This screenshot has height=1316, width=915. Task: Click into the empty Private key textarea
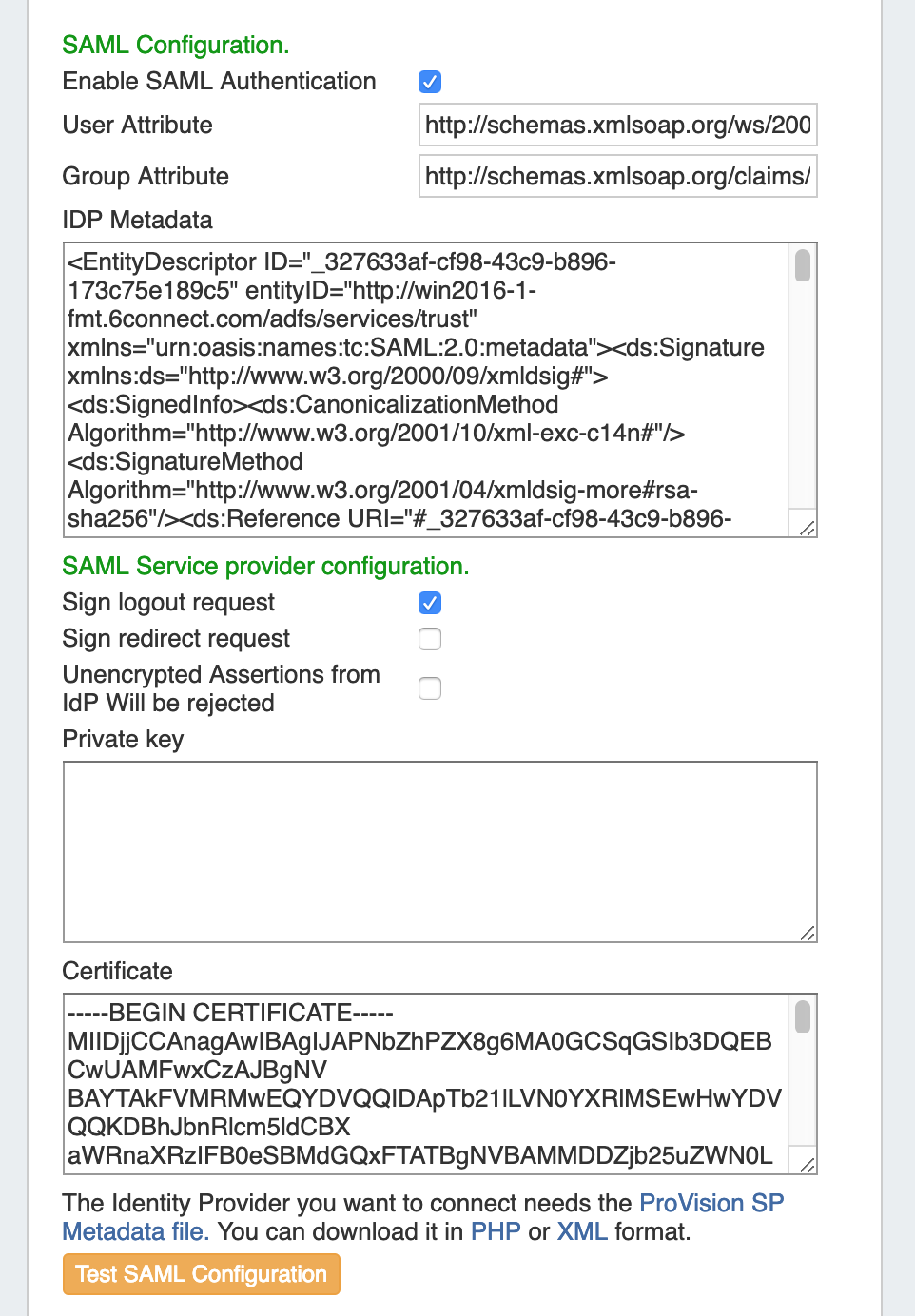coord(439,851)
